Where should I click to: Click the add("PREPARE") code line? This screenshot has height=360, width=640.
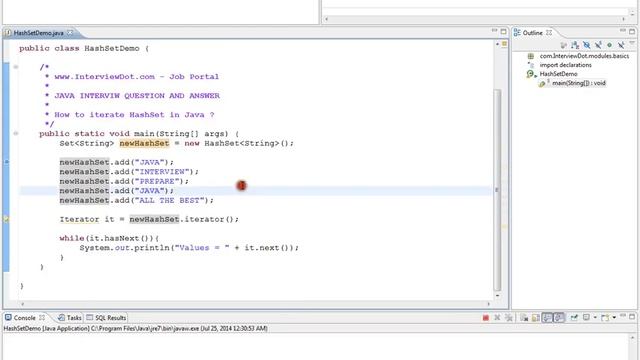coord(124,181)
